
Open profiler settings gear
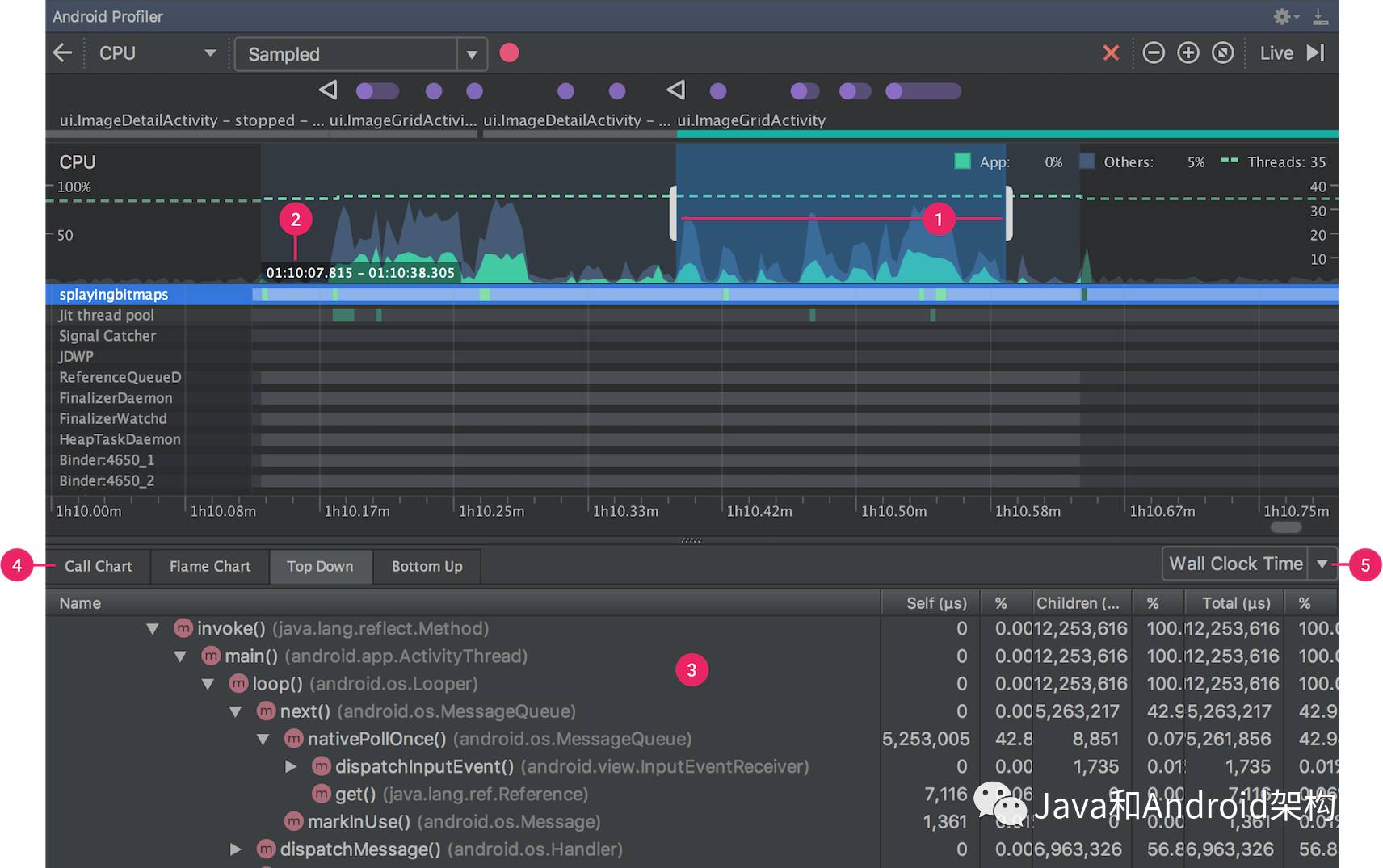(x=1284, y=16)
